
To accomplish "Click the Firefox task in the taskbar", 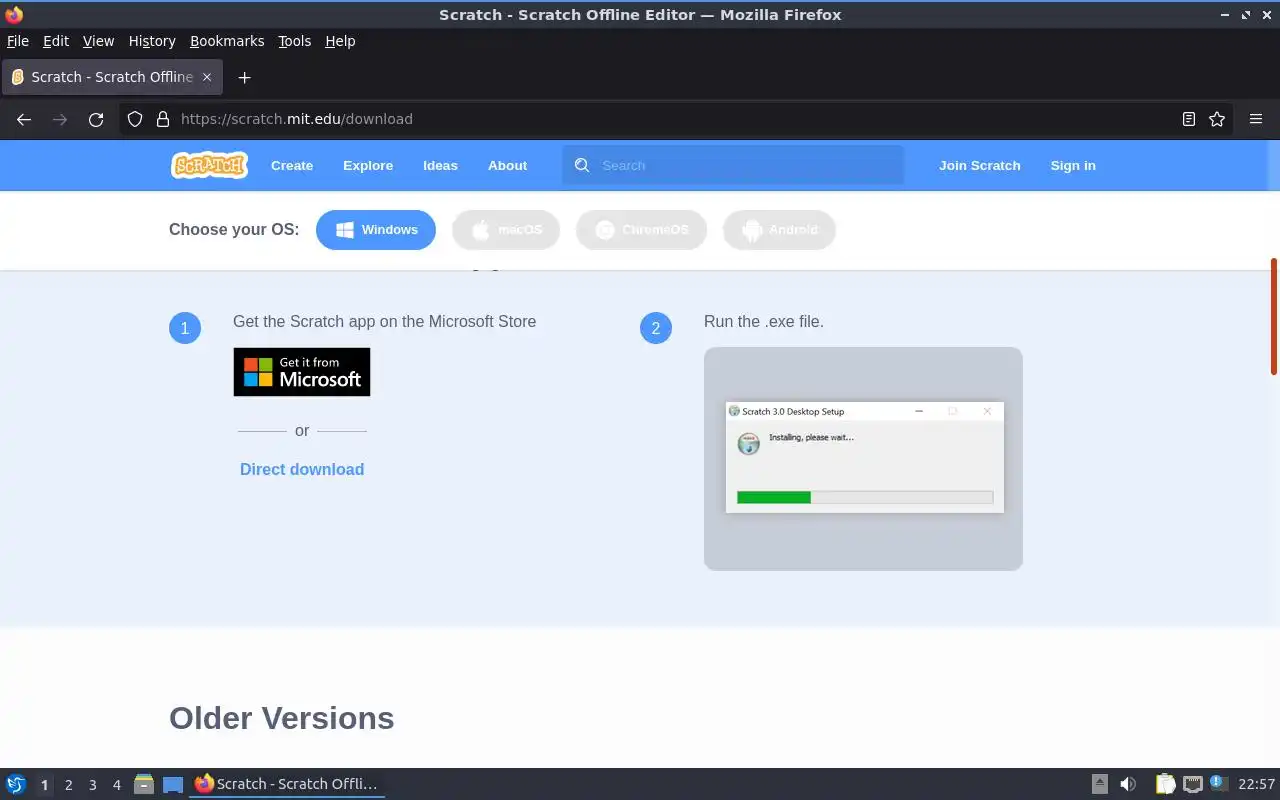I will 287,784.
